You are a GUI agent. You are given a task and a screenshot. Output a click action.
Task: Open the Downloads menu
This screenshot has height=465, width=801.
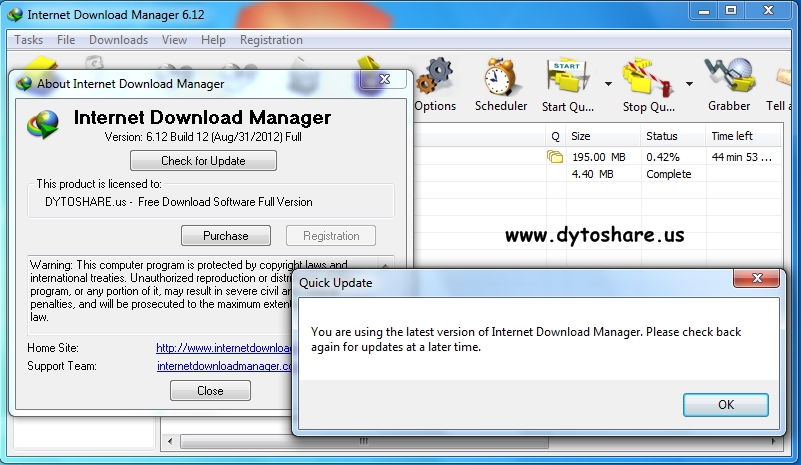[x=119, y=40]
